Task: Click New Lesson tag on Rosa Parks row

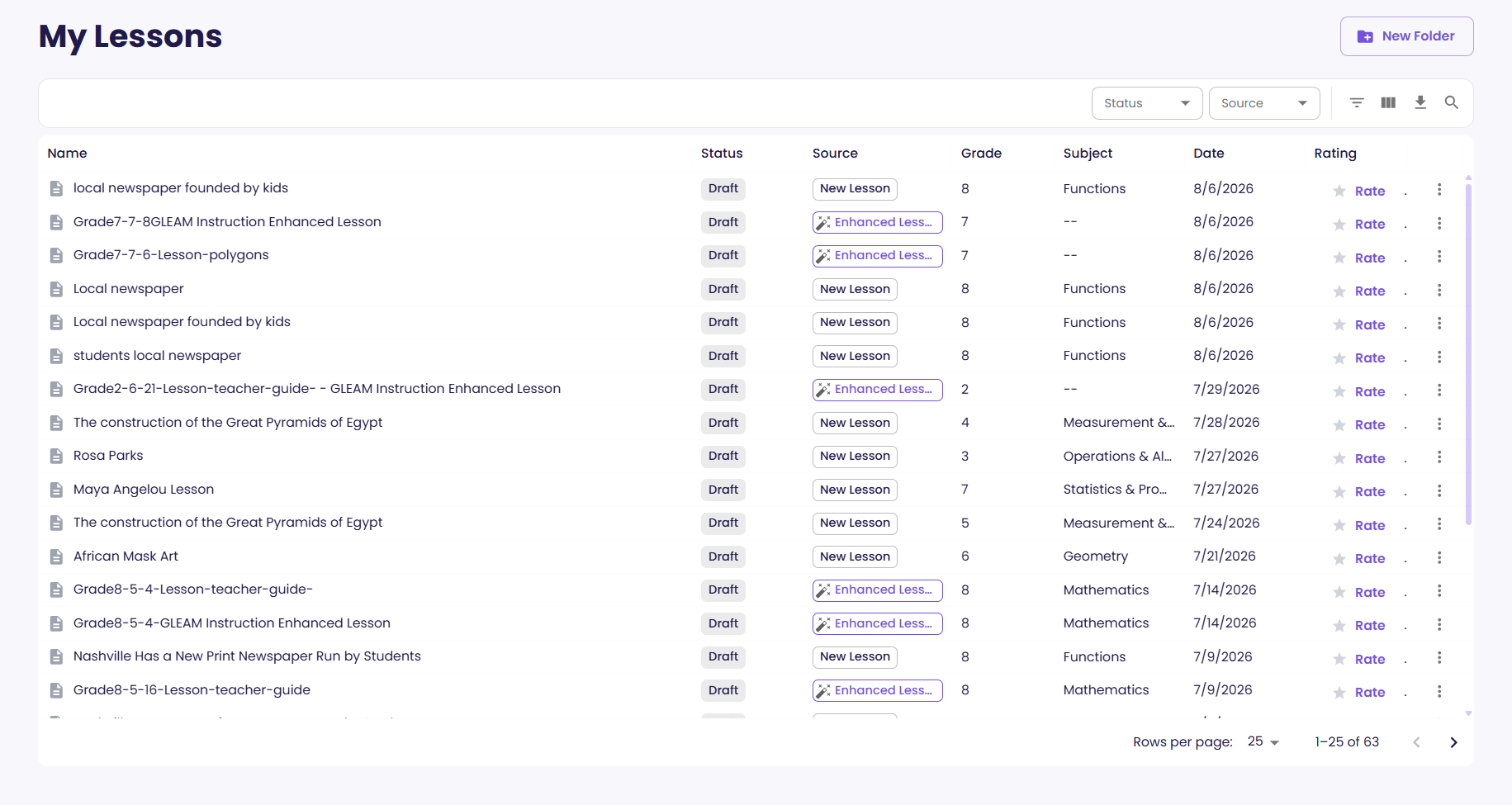Action: click(855, 457)
